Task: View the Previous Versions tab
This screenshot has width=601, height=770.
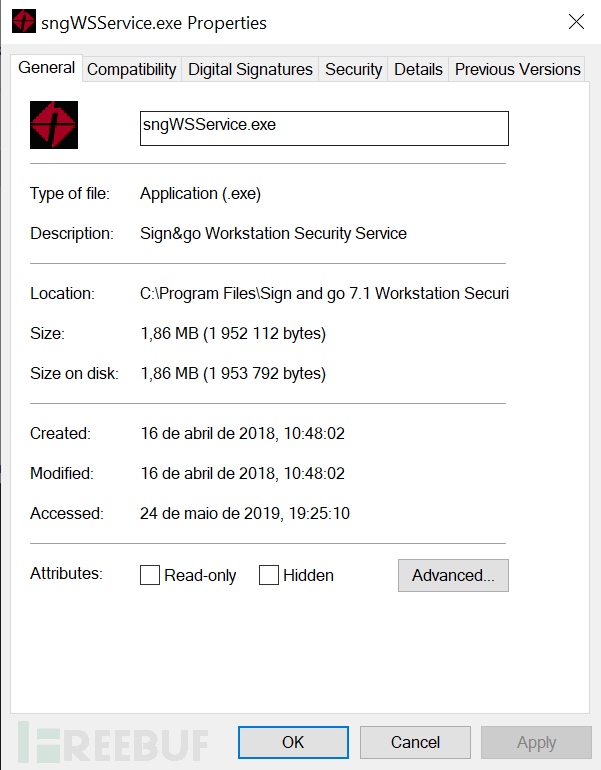Action: [517, 69]
